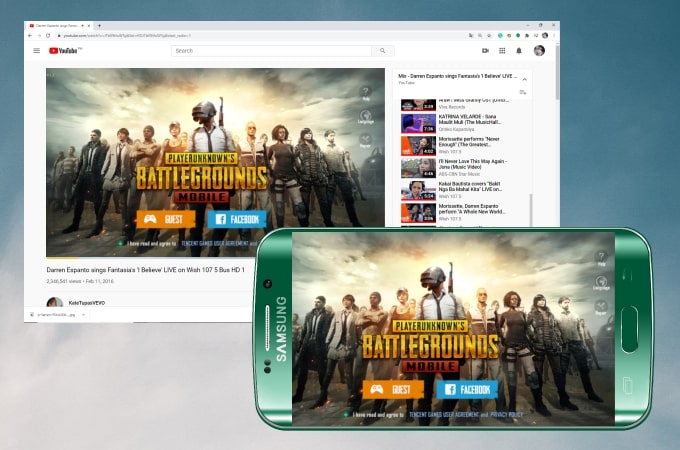Open a new browser tab
Viewport: 680px width, 450px height.
pyautogui.click(x=99, y=26)
